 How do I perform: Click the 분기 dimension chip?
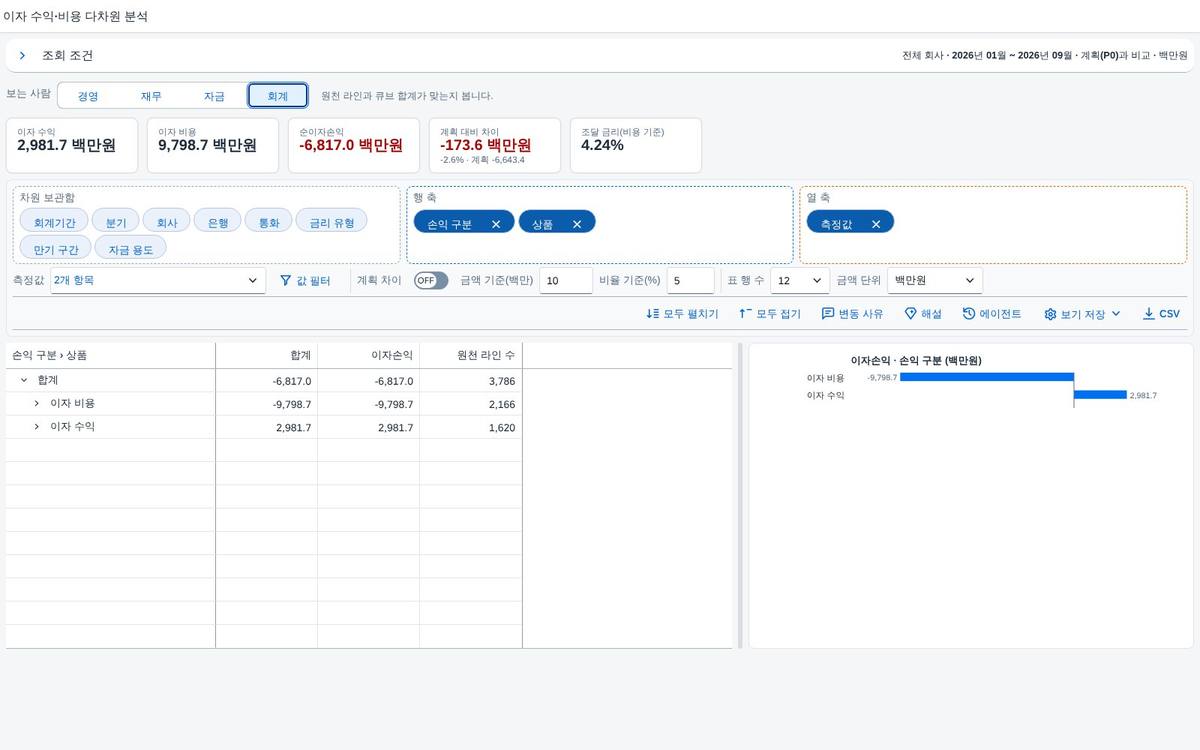click(x=116, y=222)
